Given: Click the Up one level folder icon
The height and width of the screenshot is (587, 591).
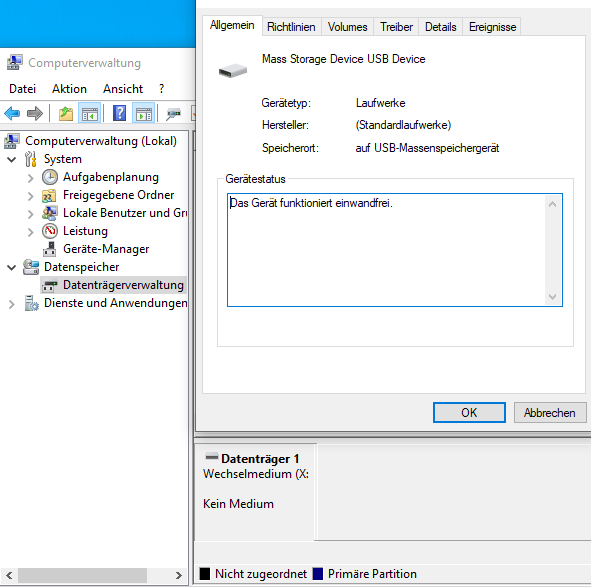Looking at the screenshot, I should 66,113.
